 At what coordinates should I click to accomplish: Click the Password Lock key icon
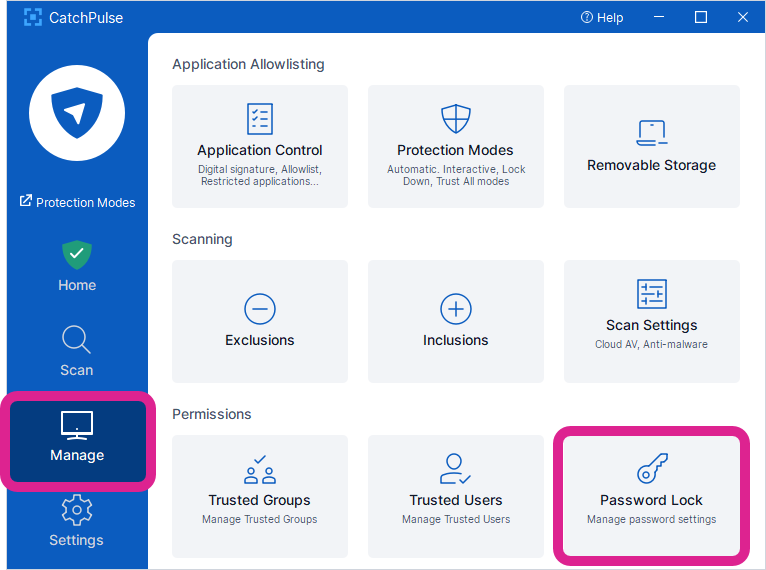click(x=652, y=469)
